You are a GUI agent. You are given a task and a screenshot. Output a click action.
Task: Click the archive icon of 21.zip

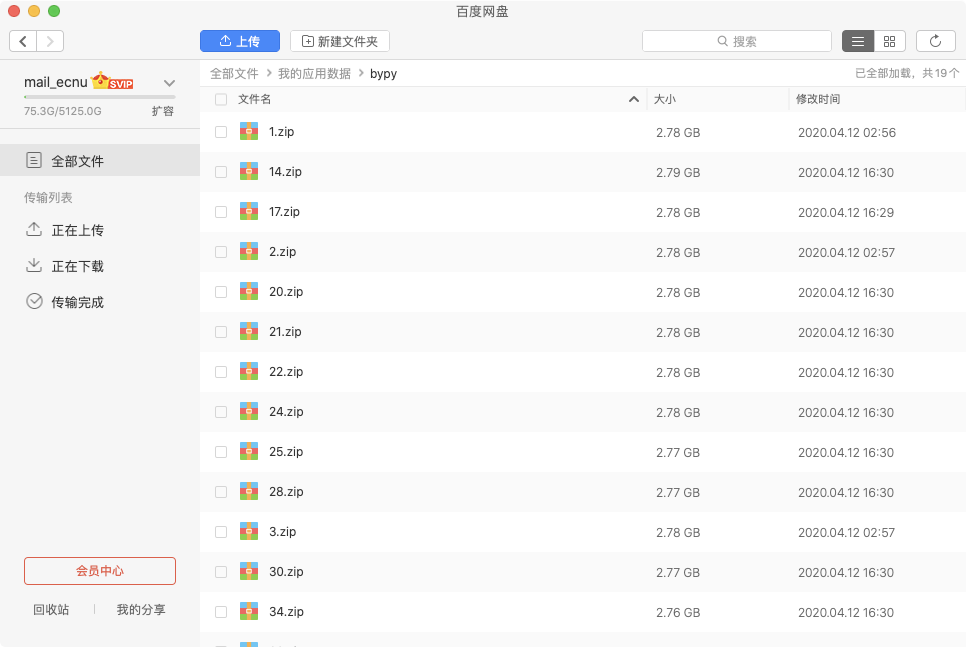click(249, 331)
